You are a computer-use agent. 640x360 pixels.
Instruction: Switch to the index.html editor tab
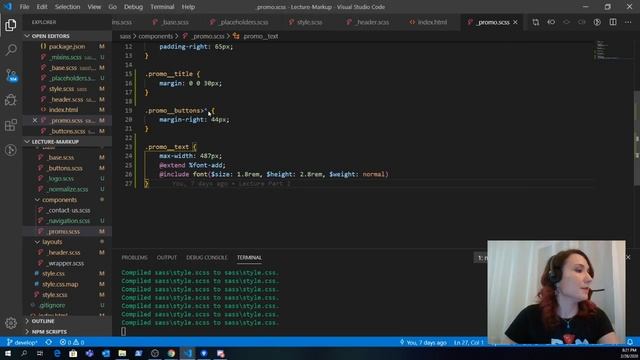429,22
